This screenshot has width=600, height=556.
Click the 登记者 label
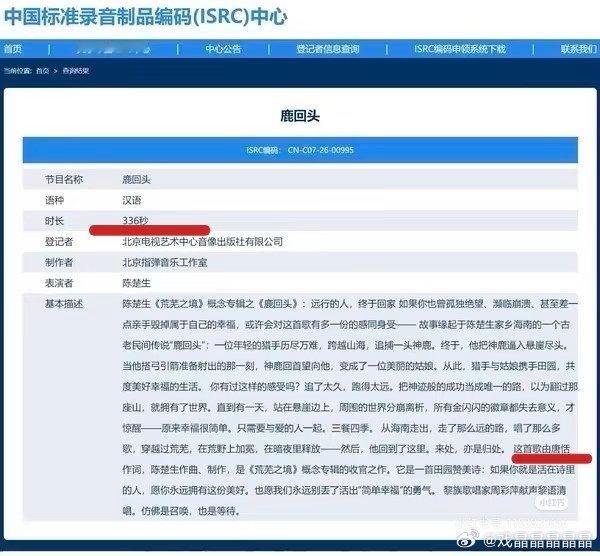tap(59, 241)
